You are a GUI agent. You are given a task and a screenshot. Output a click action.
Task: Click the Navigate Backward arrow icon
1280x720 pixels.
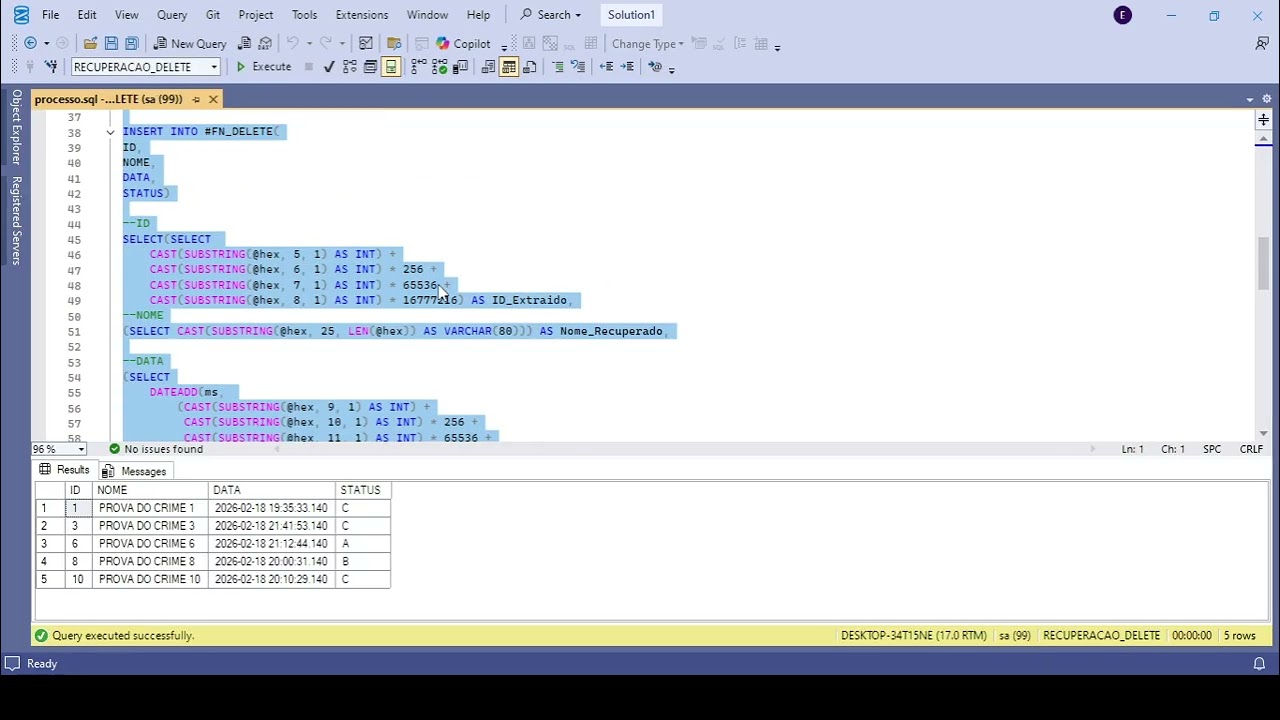pos(30,43)
